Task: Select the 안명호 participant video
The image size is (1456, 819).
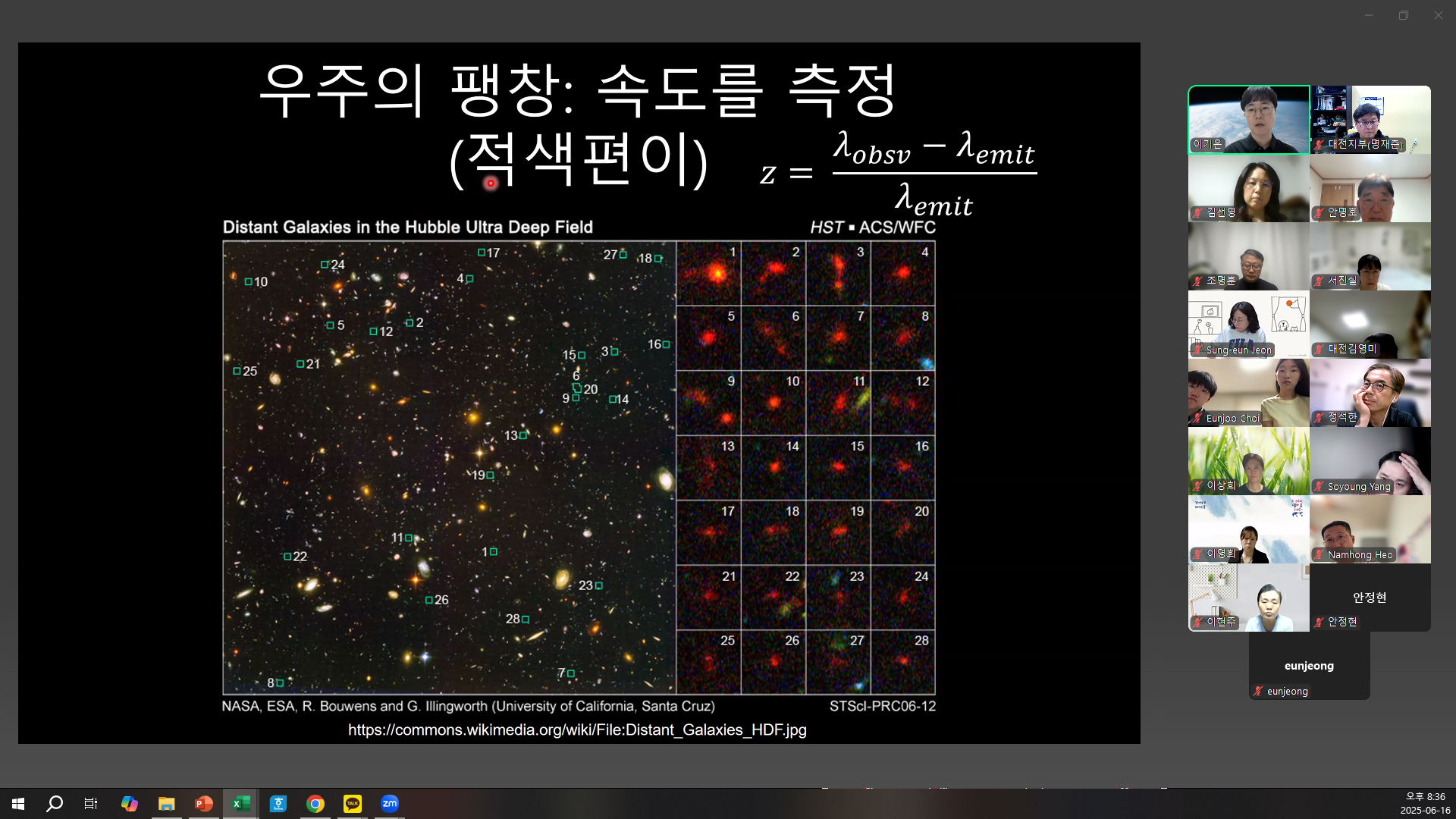Action: pos(1370,188)
